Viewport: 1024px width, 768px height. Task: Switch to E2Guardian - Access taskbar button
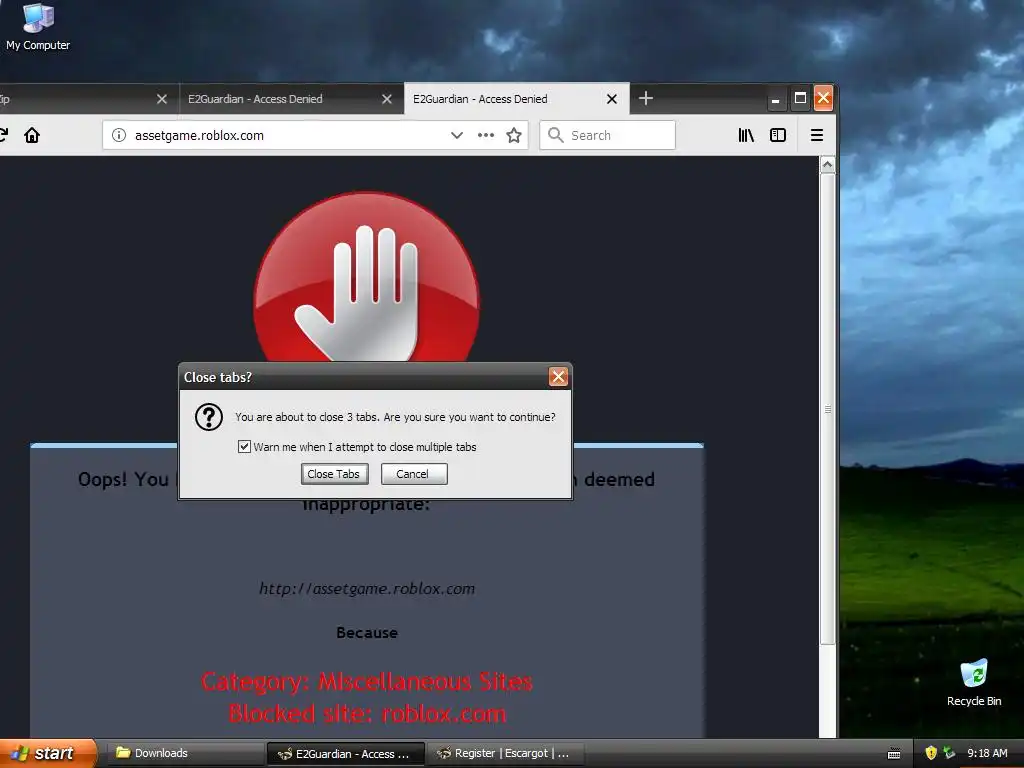coord(346,754)
